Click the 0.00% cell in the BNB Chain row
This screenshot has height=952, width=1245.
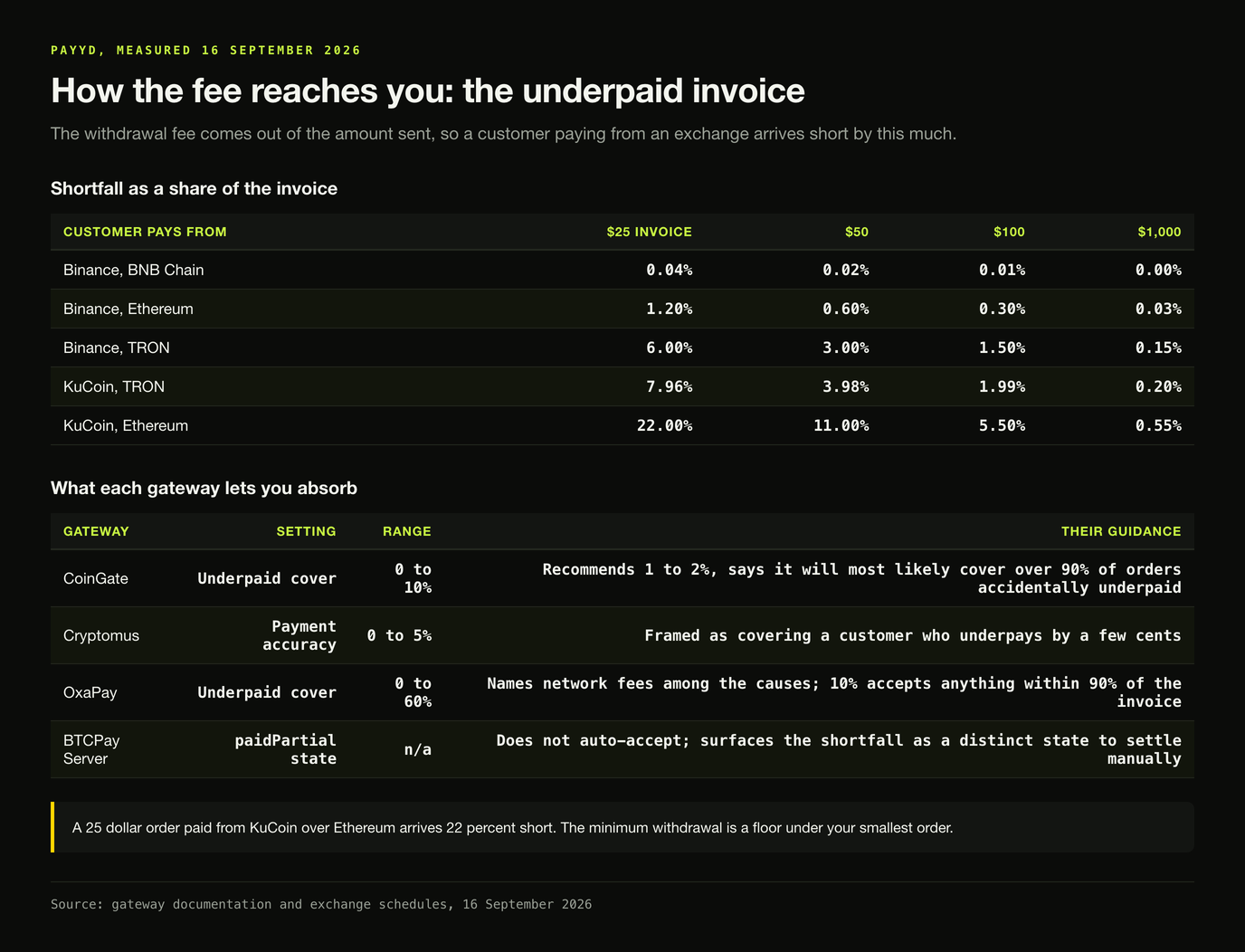[1158, 270]
